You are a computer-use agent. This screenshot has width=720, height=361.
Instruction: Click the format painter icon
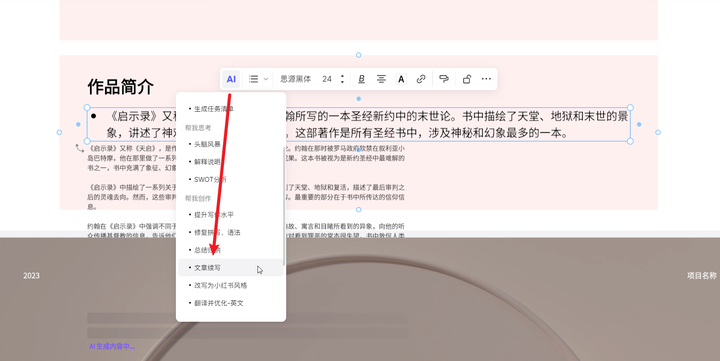tap(444, 79)
